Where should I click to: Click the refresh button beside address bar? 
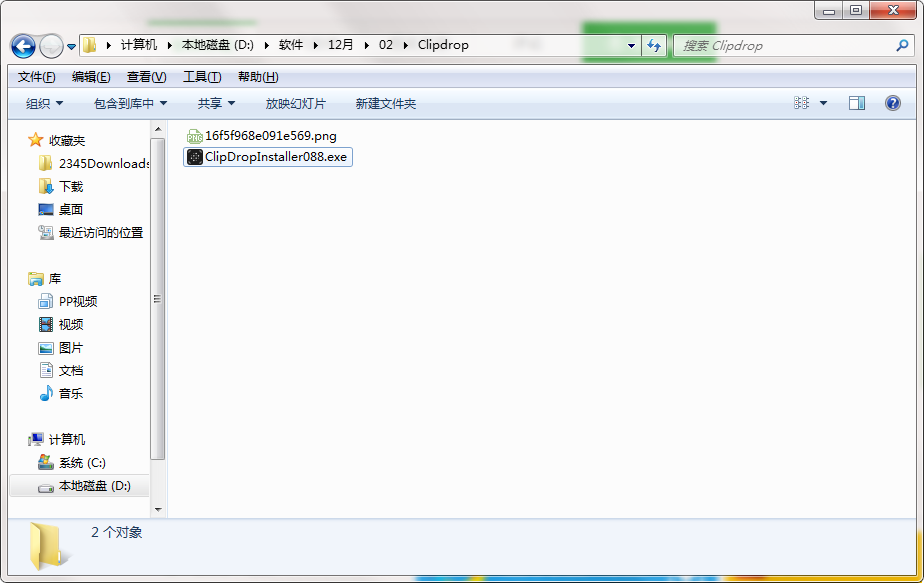pyautogui.click(x=654, y=45)
